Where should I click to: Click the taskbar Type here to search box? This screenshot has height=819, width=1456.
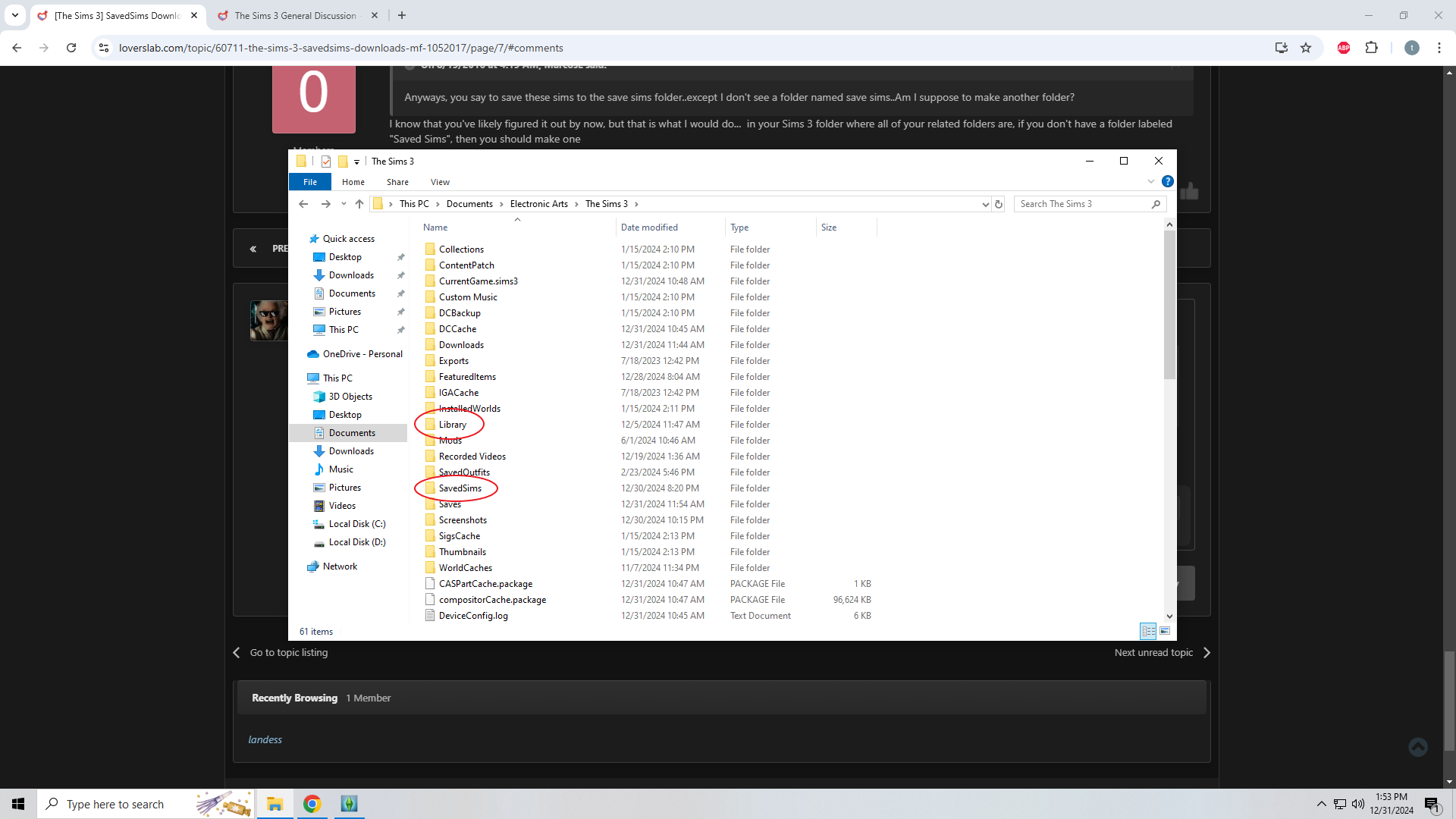point(146,804)
